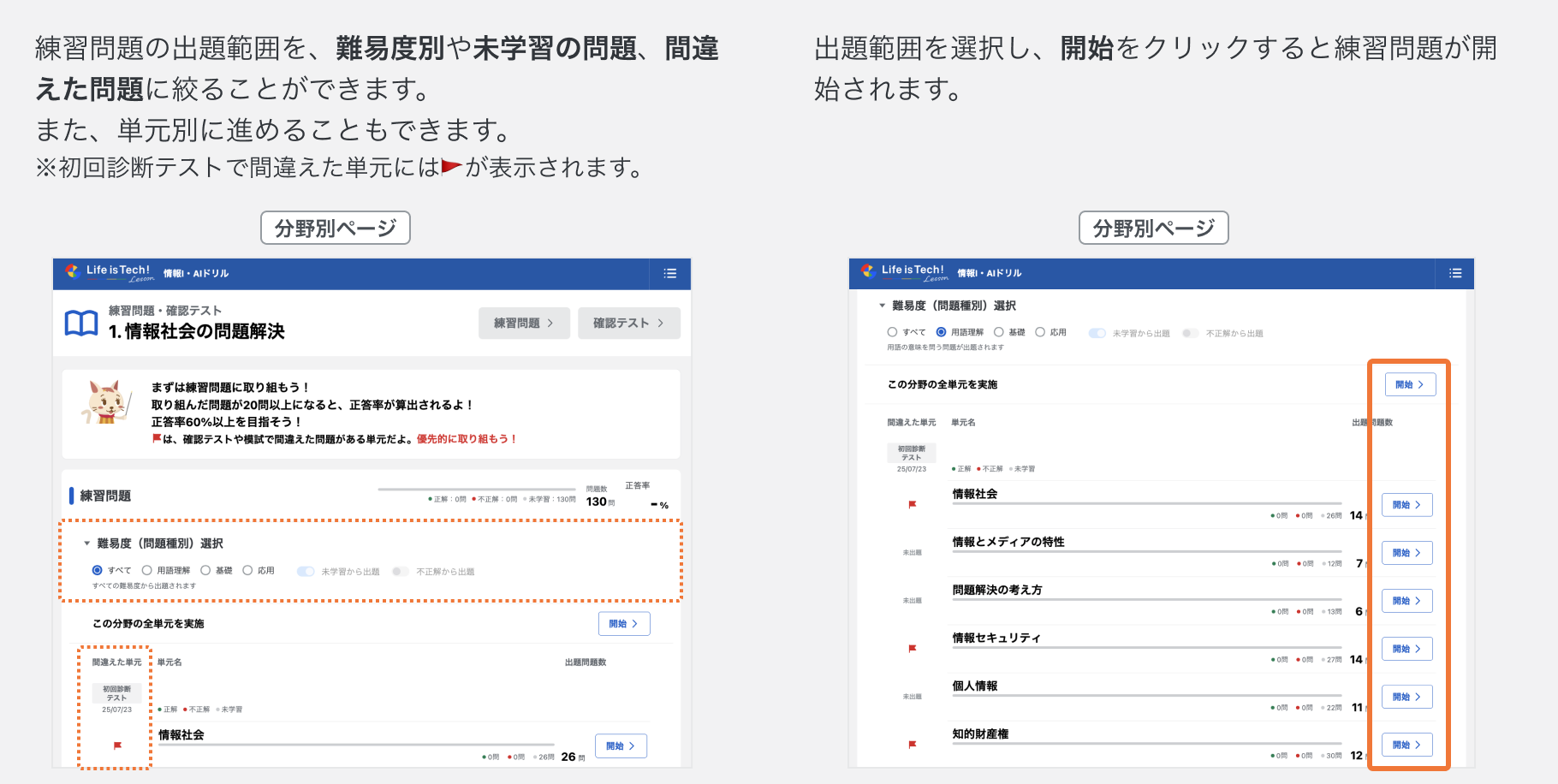Select 基礎 radio in left screenshot
Screen dimensions: 1558x784
205,570
